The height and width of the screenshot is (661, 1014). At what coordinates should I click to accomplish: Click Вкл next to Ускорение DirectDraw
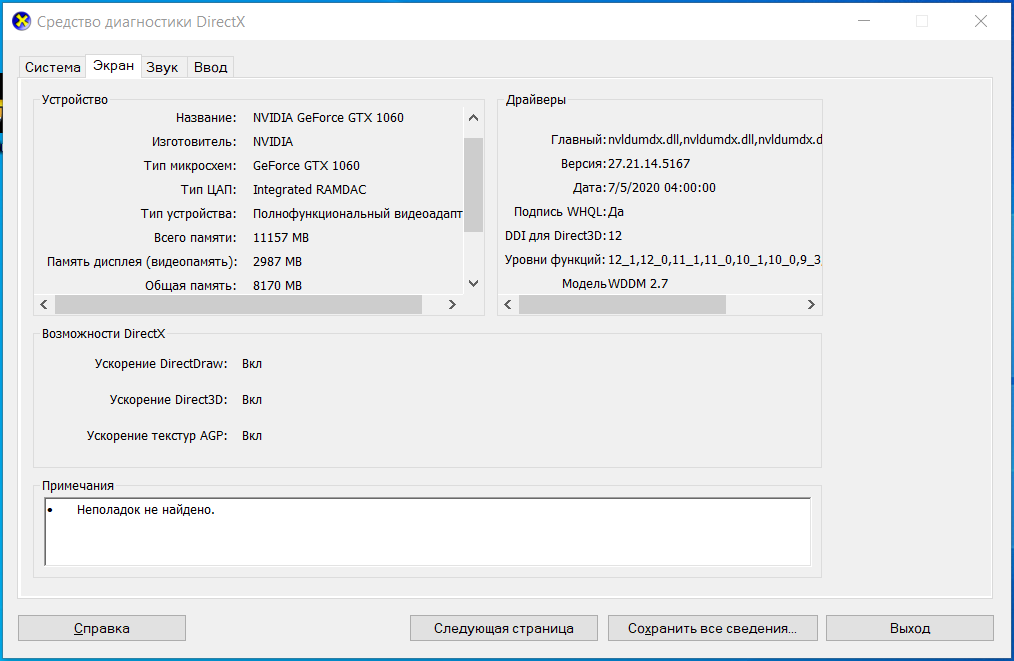coord(252,363)
